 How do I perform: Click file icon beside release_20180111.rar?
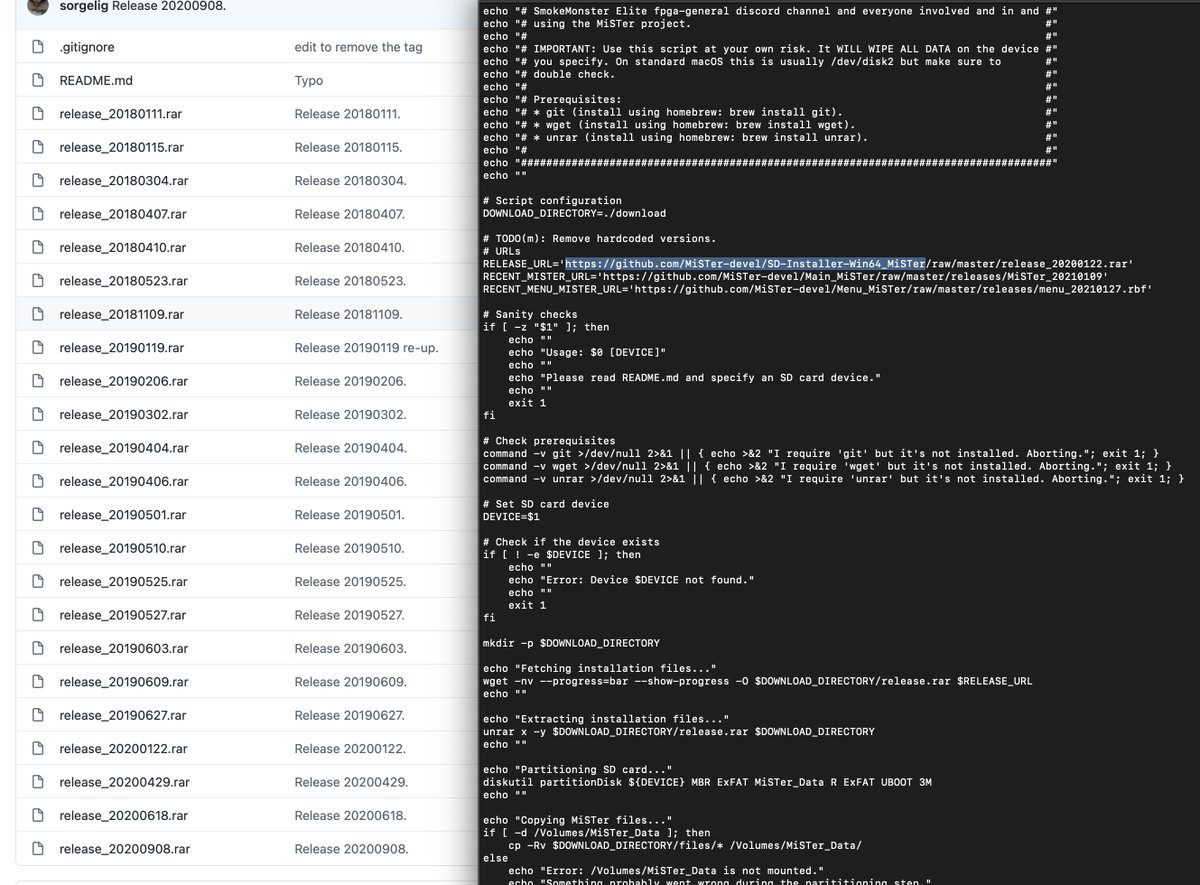click(x=37, y=114)
